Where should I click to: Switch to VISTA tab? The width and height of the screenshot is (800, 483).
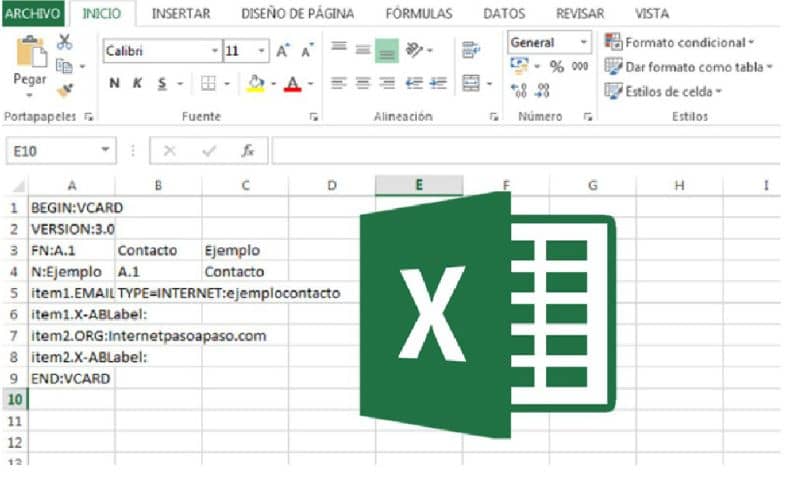(652, 14)
